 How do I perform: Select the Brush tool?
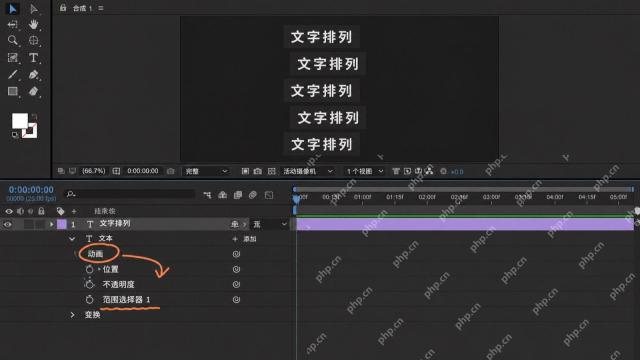(x=13, y=75)
